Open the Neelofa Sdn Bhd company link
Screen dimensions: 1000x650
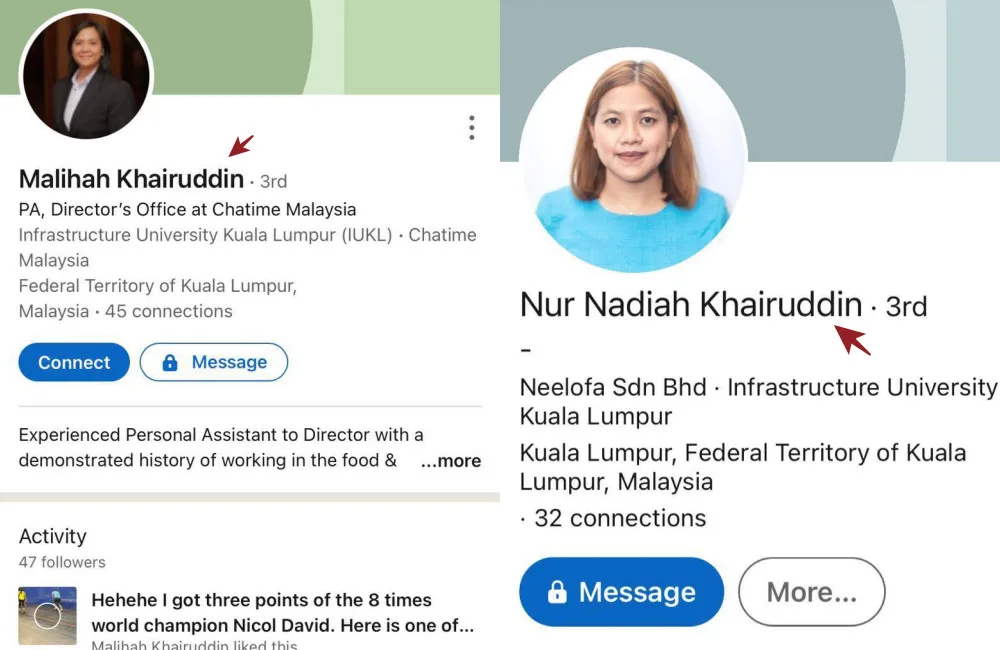[613, 387]
